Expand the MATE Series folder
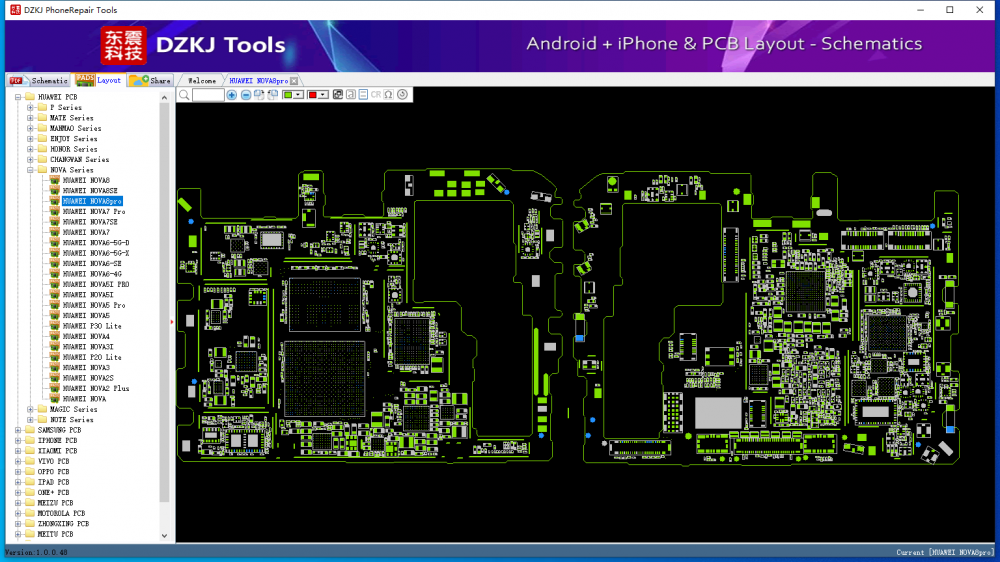Image resolution: width=1000 pixels, height=562 pixels. coord(30,118)
